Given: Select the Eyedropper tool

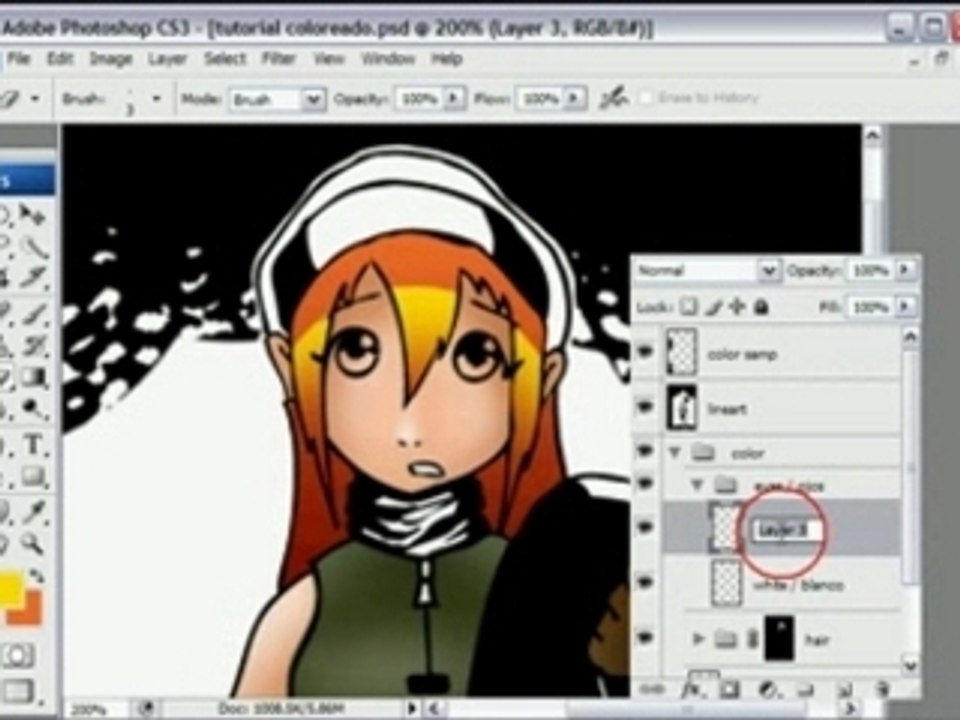Looking at the screenshot, I should 34,512.
